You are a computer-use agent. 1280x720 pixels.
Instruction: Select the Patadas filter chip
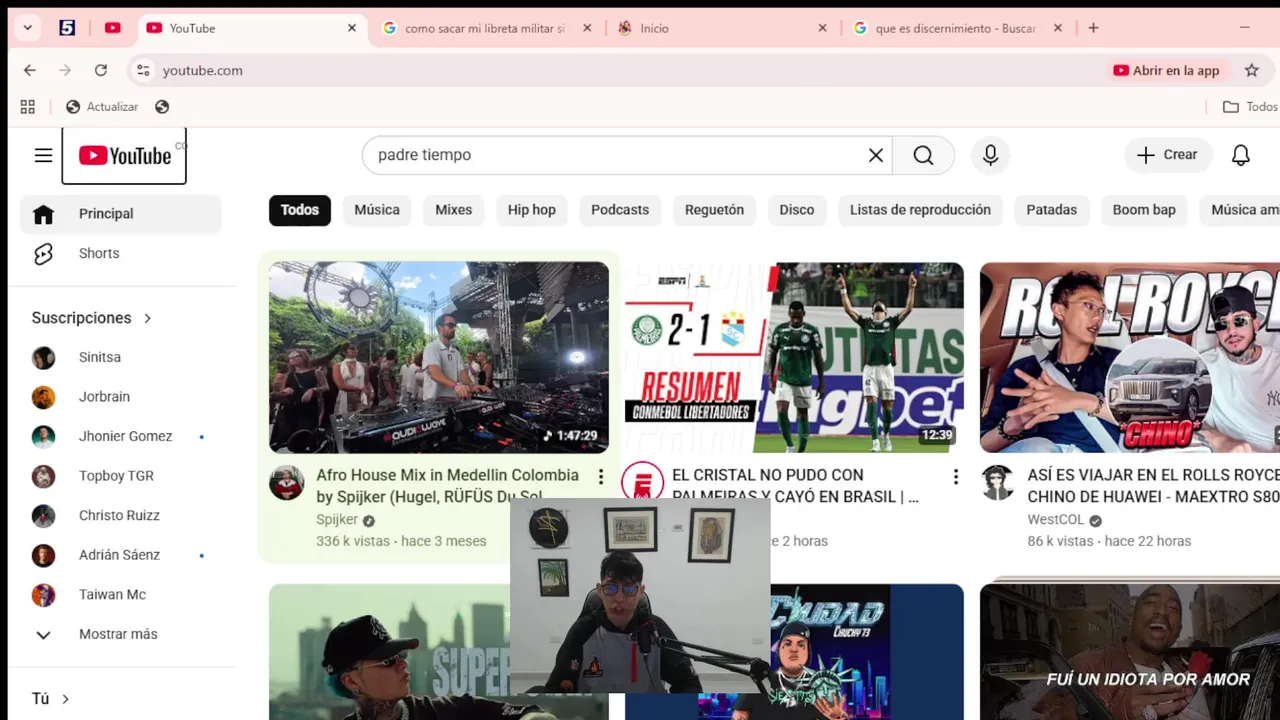[1052, 210]
